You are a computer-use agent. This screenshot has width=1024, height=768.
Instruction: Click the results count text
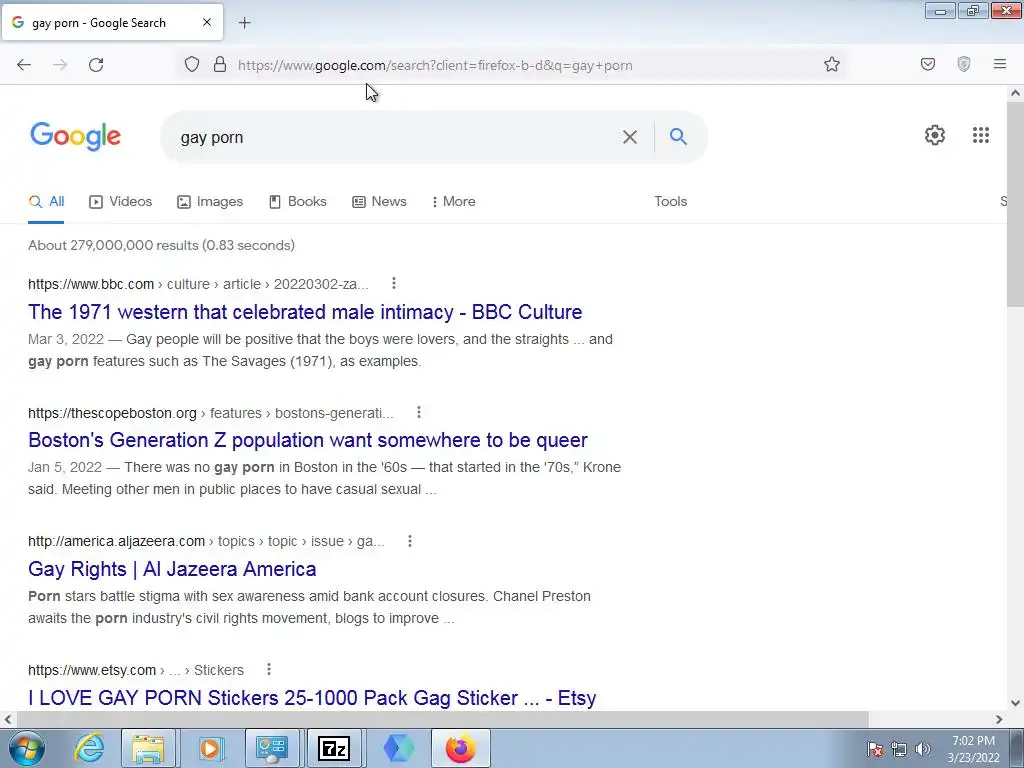(161, 246)
